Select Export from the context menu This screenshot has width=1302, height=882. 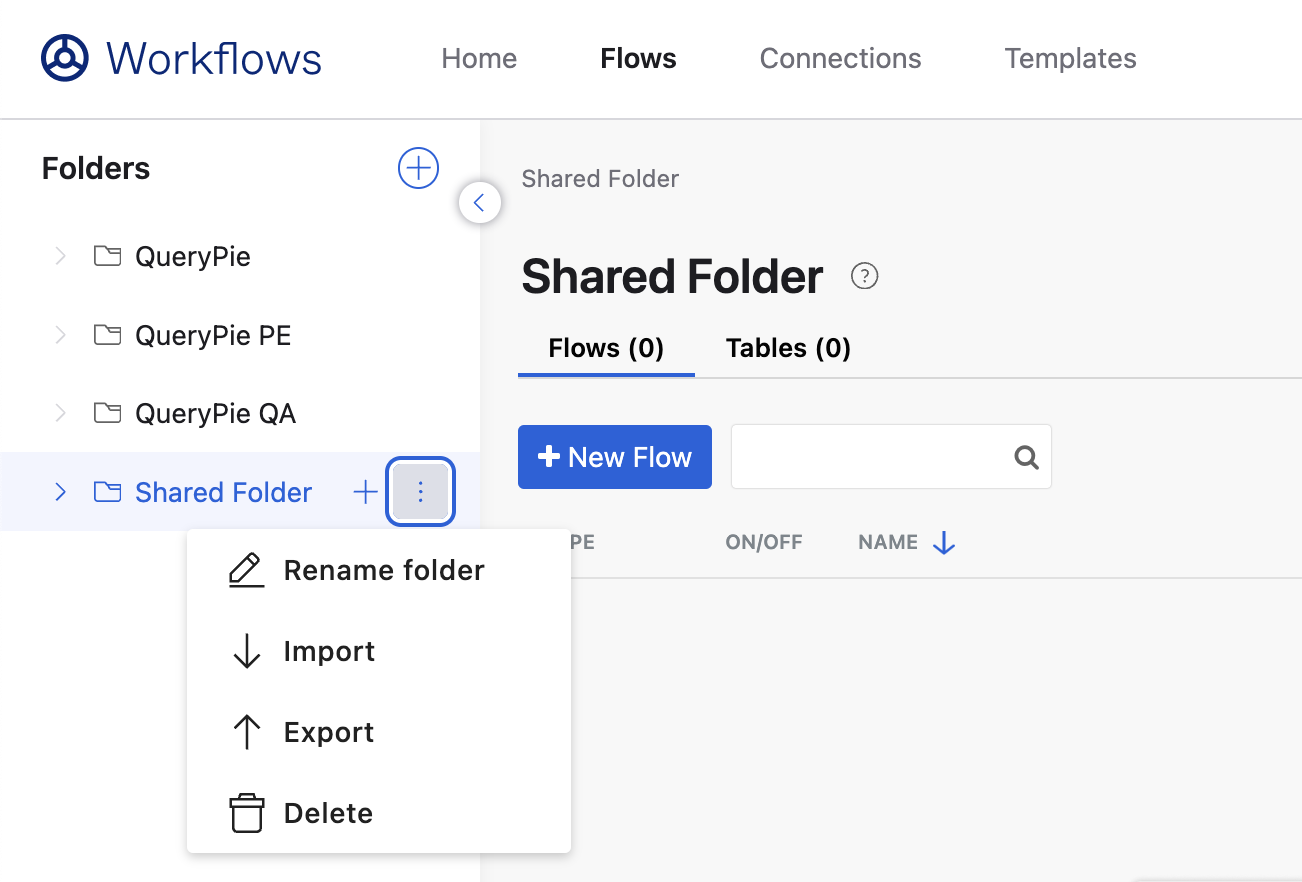click(329, 732)
